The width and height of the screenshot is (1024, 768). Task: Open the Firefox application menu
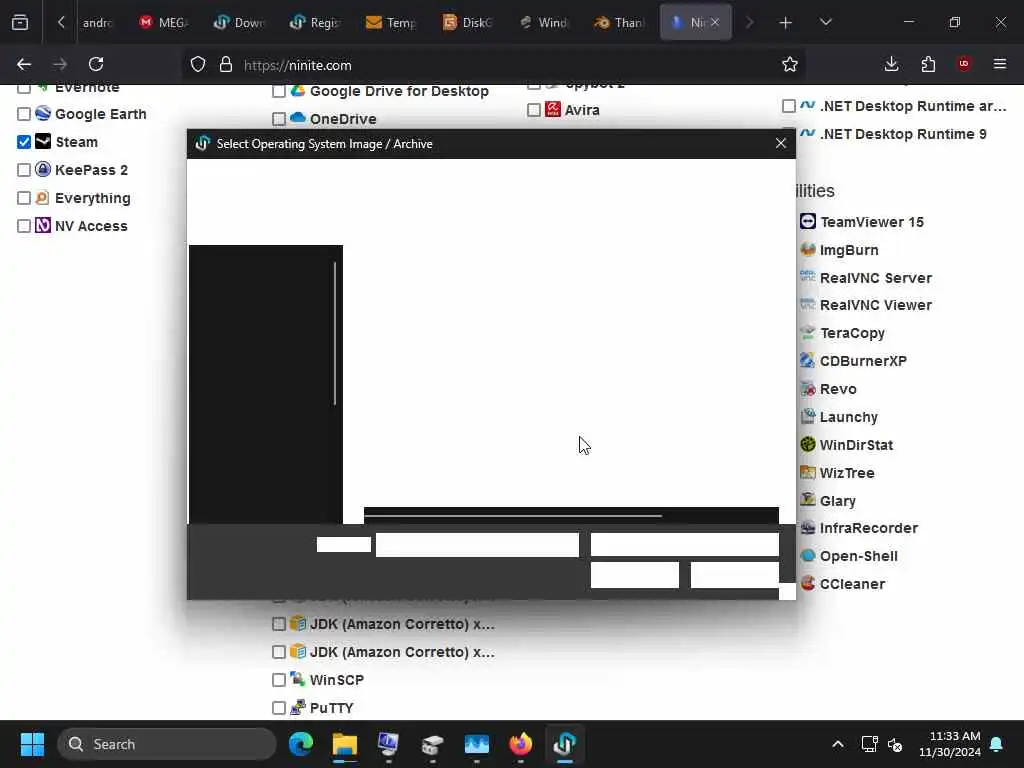pos(1000,64)
